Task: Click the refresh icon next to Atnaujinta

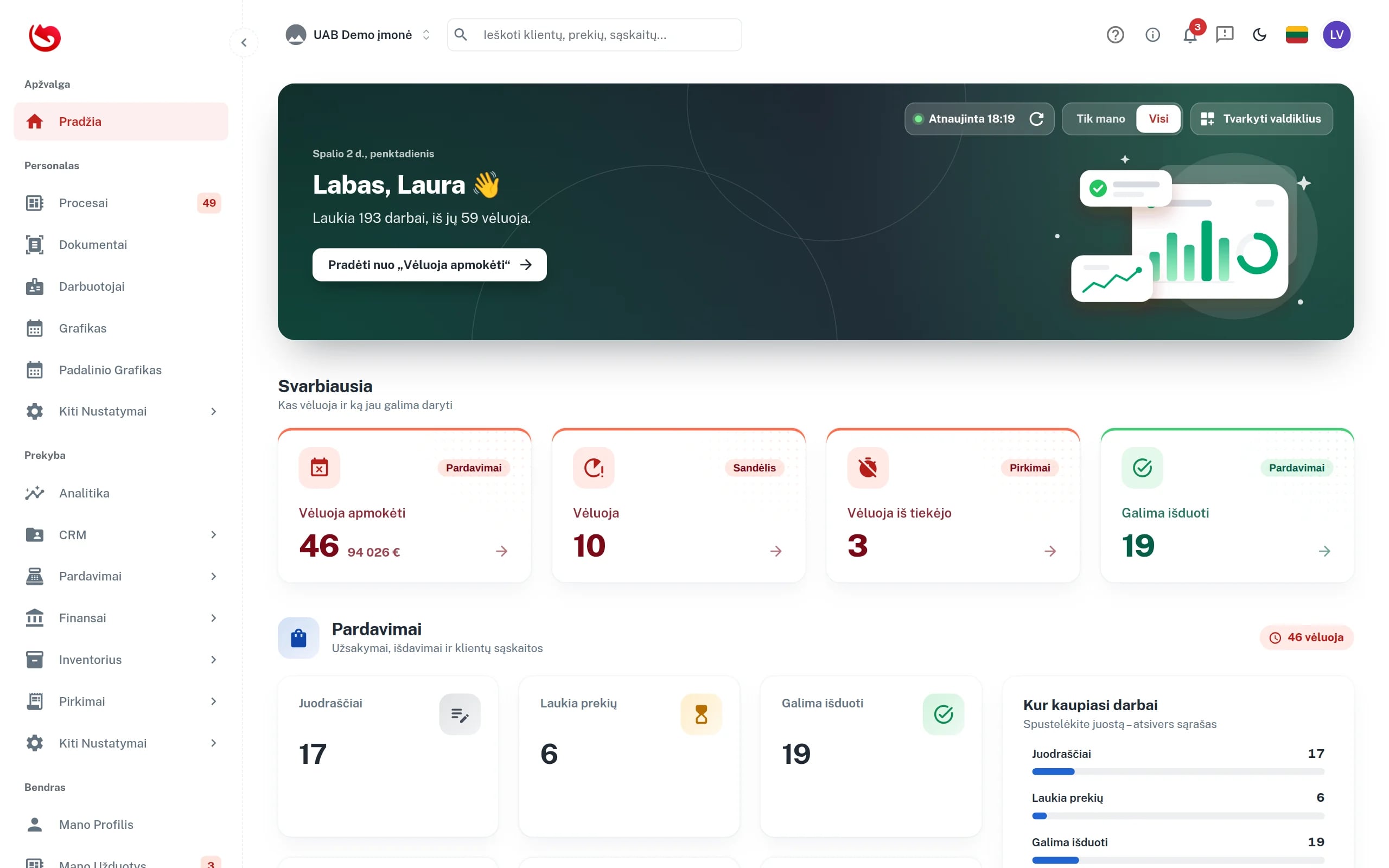Action: click(1036, 119)
